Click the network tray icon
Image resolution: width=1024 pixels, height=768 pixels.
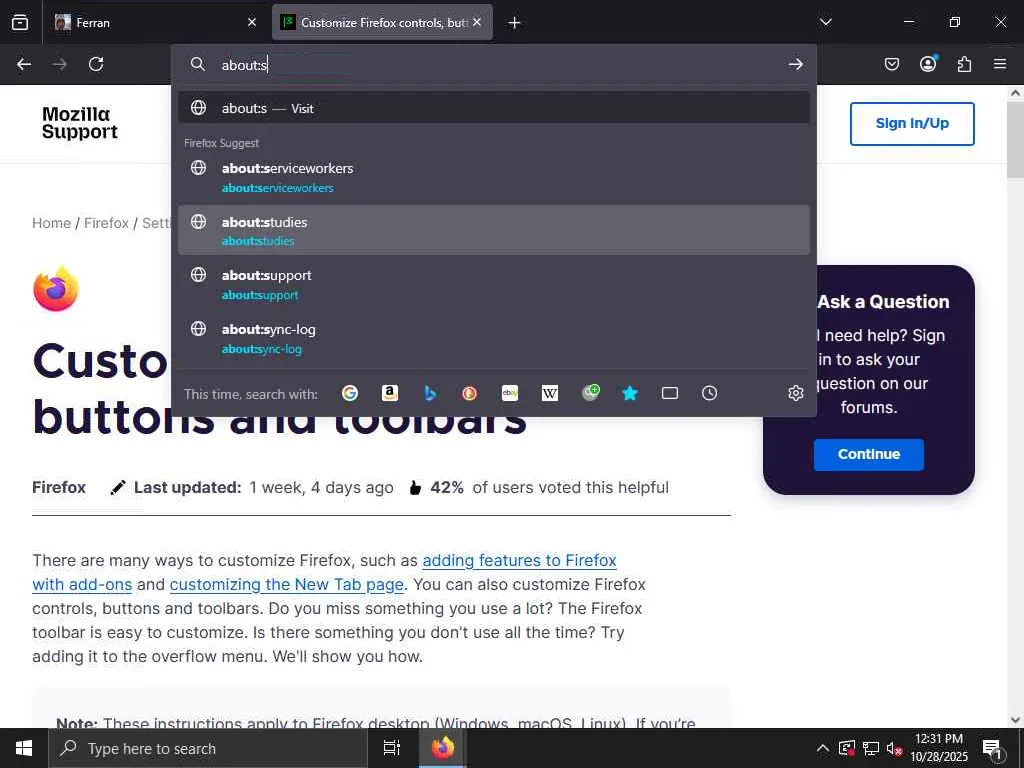[871, 748]
